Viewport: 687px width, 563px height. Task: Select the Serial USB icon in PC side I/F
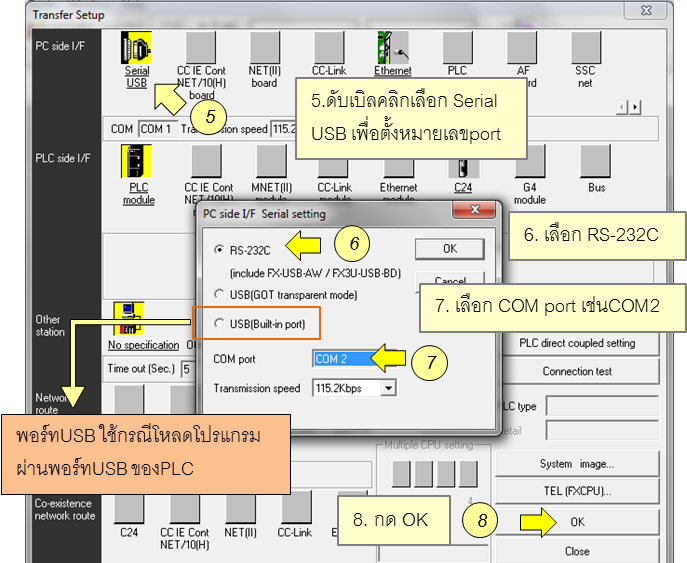(136, 48)
